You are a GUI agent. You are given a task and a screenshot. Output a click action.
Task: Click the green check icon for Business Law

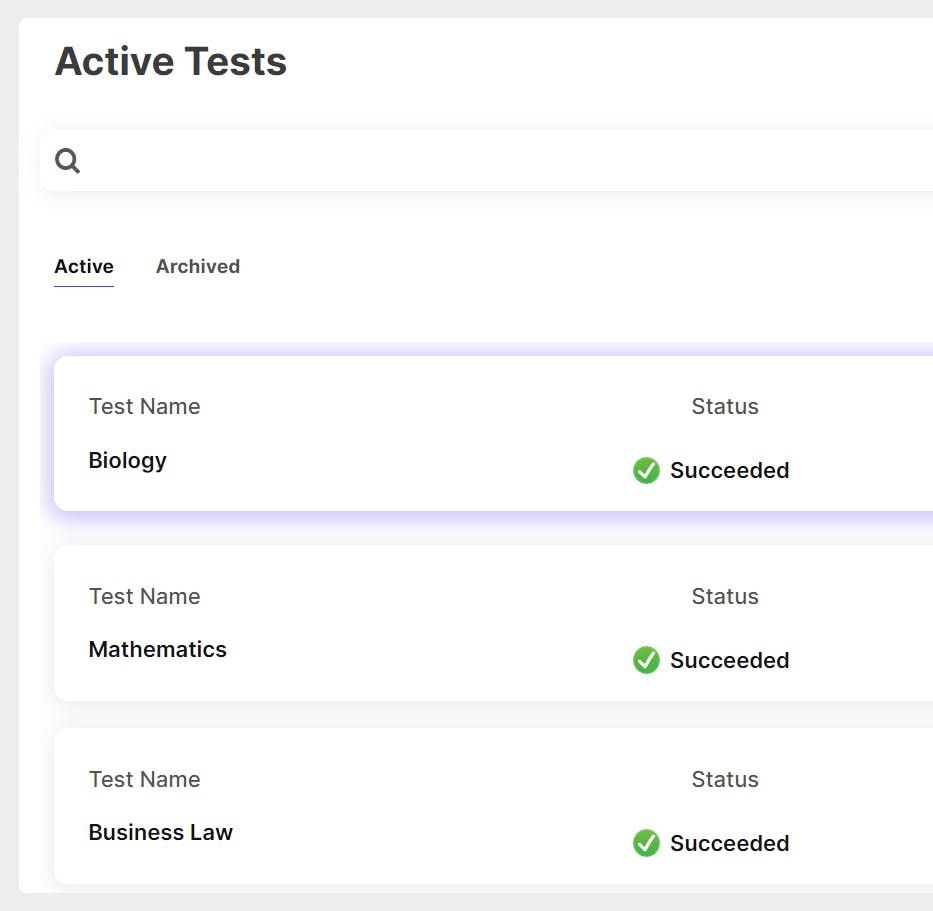point(646,843)
